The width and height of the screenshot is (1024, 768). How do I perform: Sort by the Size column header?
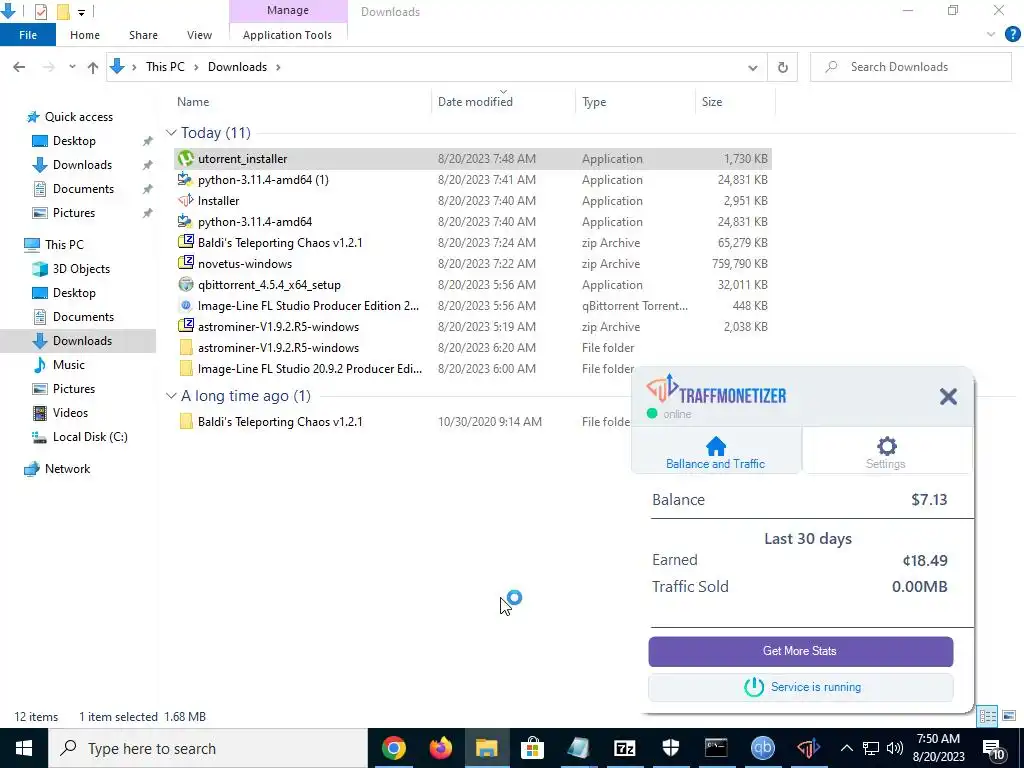point(712,102)
